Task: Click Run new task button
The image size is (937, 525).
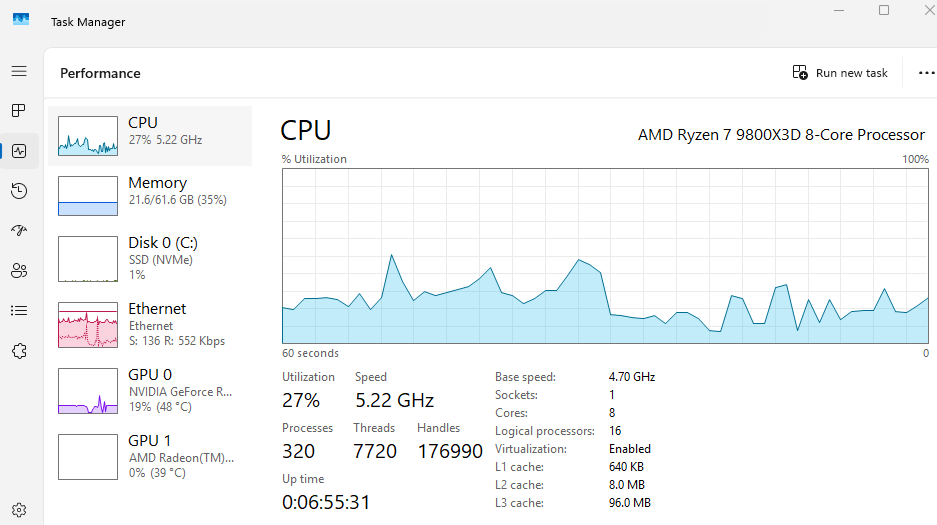Action: pos(840,73)
